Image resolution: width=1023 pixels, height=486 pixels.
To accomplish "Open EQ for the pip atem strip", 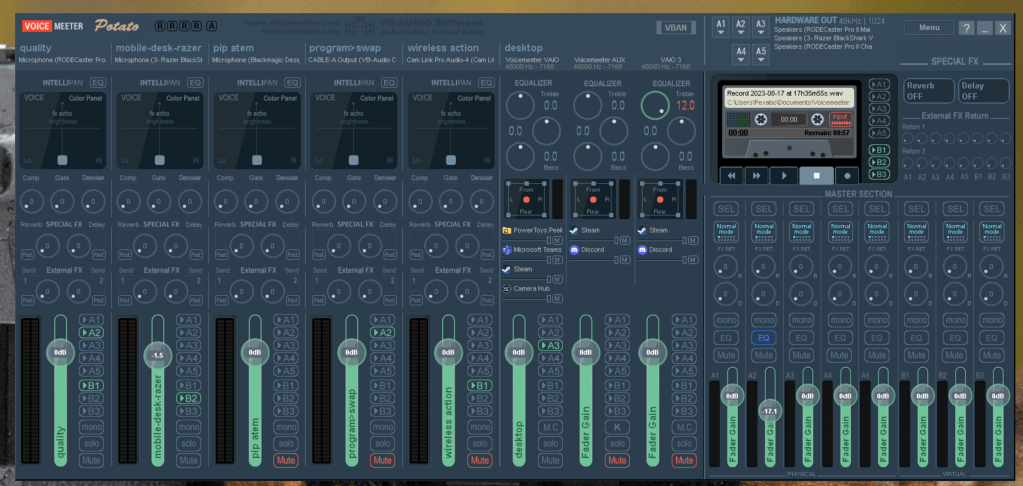I will pyautogui.click(x=292, y=82).
